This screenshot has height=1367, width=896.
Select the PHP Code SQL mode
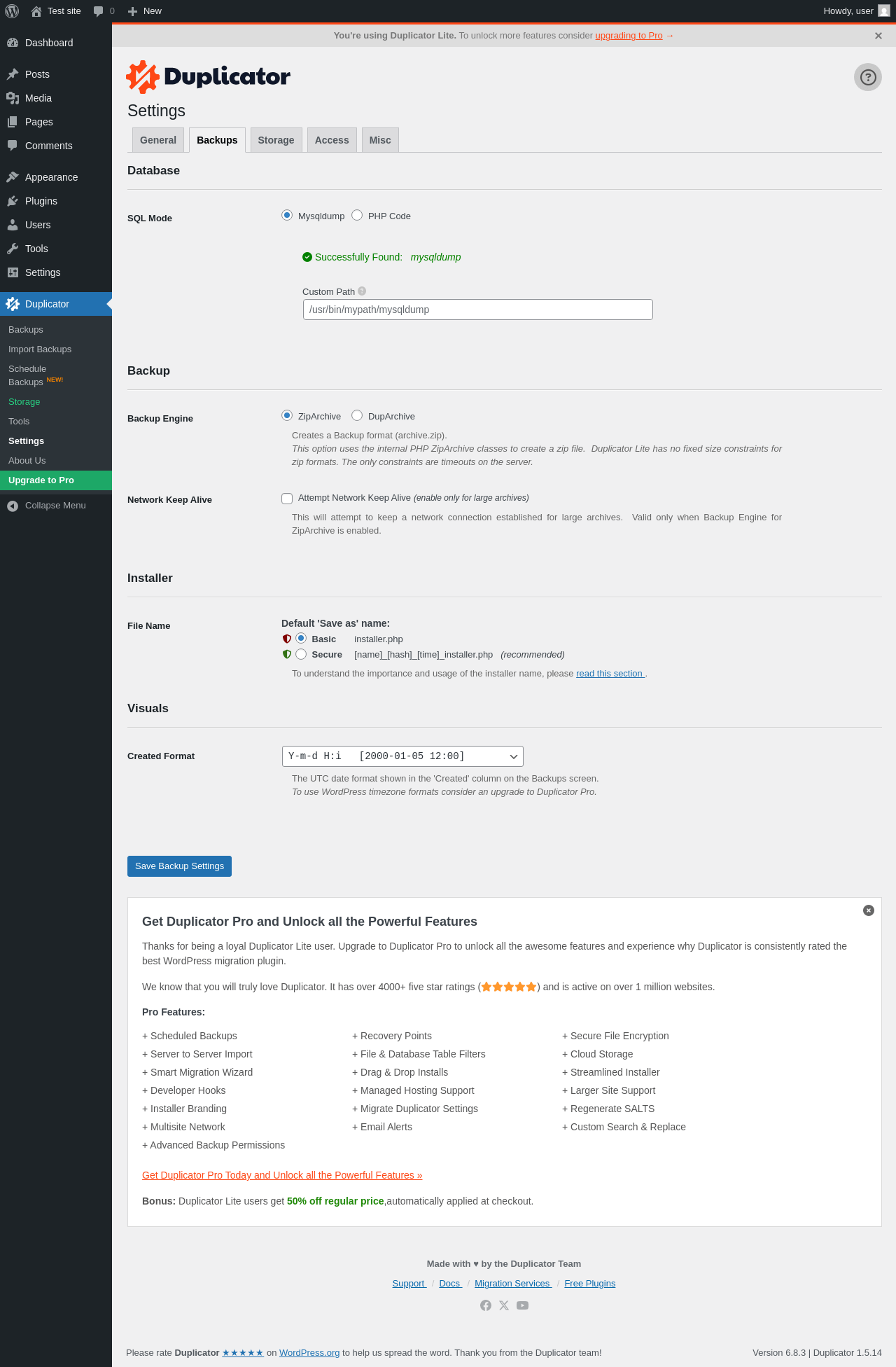click(357, 216)
